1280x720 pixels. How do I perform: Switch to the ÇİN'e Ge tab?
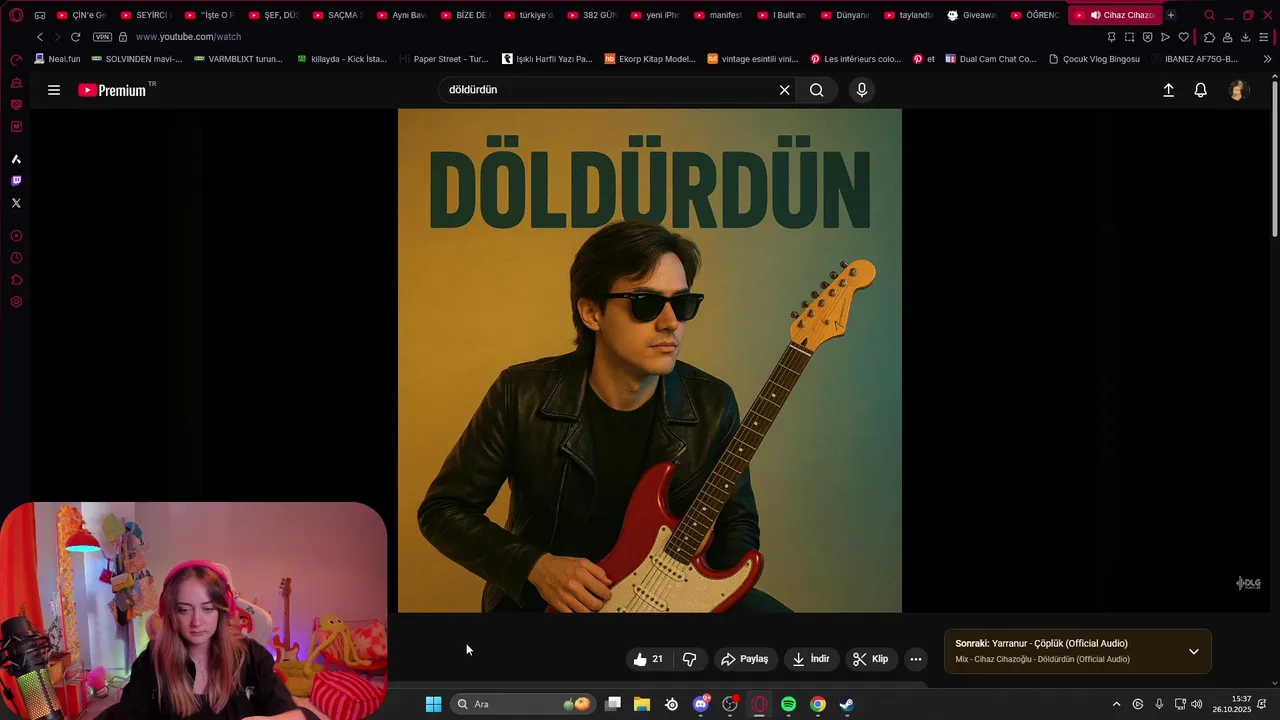coord(81,15)
